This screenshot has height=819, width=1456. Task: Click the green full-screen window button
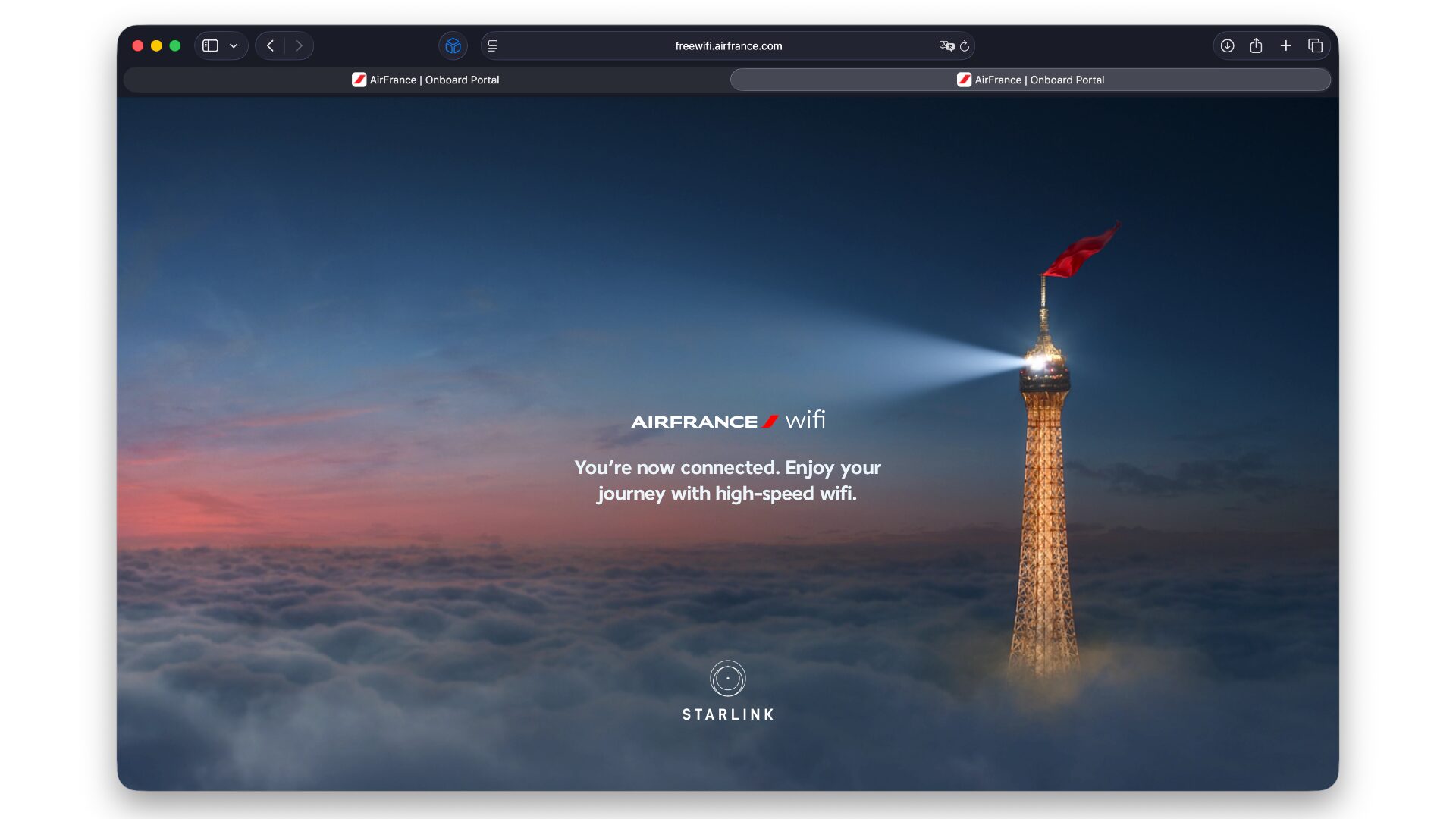175,45
